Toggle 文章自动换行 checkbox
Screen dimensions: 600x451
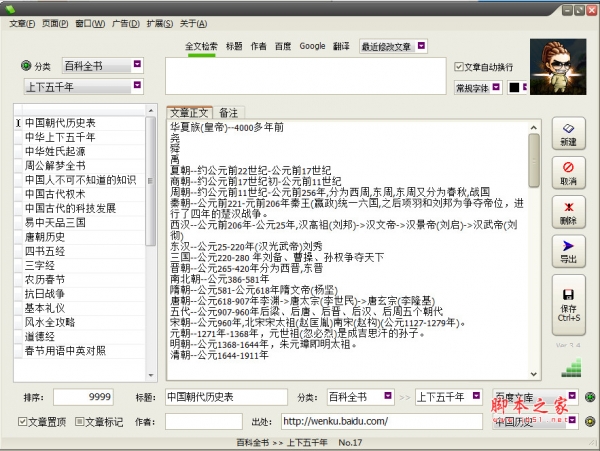461,67
